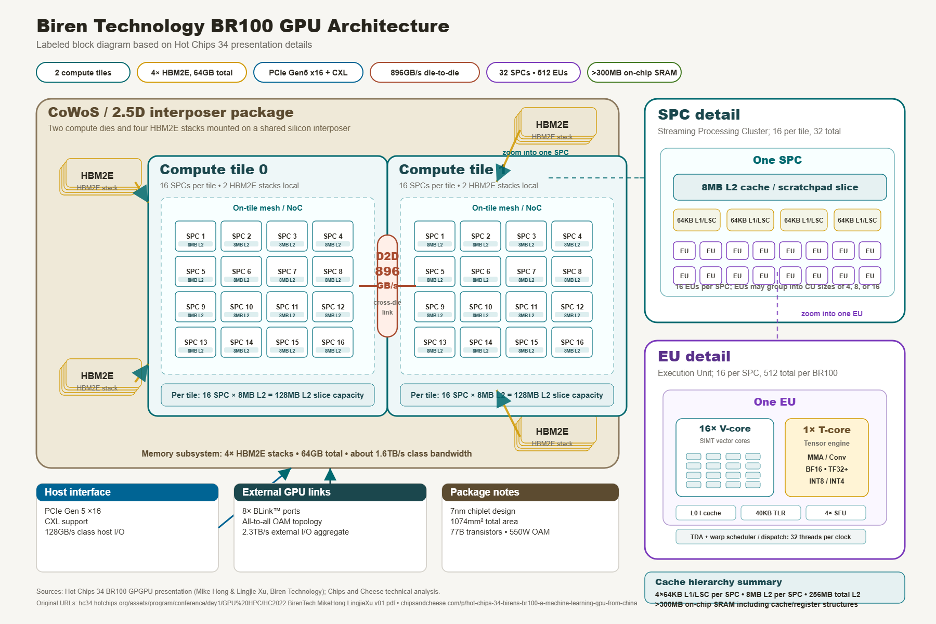The height and width of the screenshot is (624, 936).
Task: Click SPC 8 block in Compute tile 1
Action: pyautogui.click(x=572, y=271)
